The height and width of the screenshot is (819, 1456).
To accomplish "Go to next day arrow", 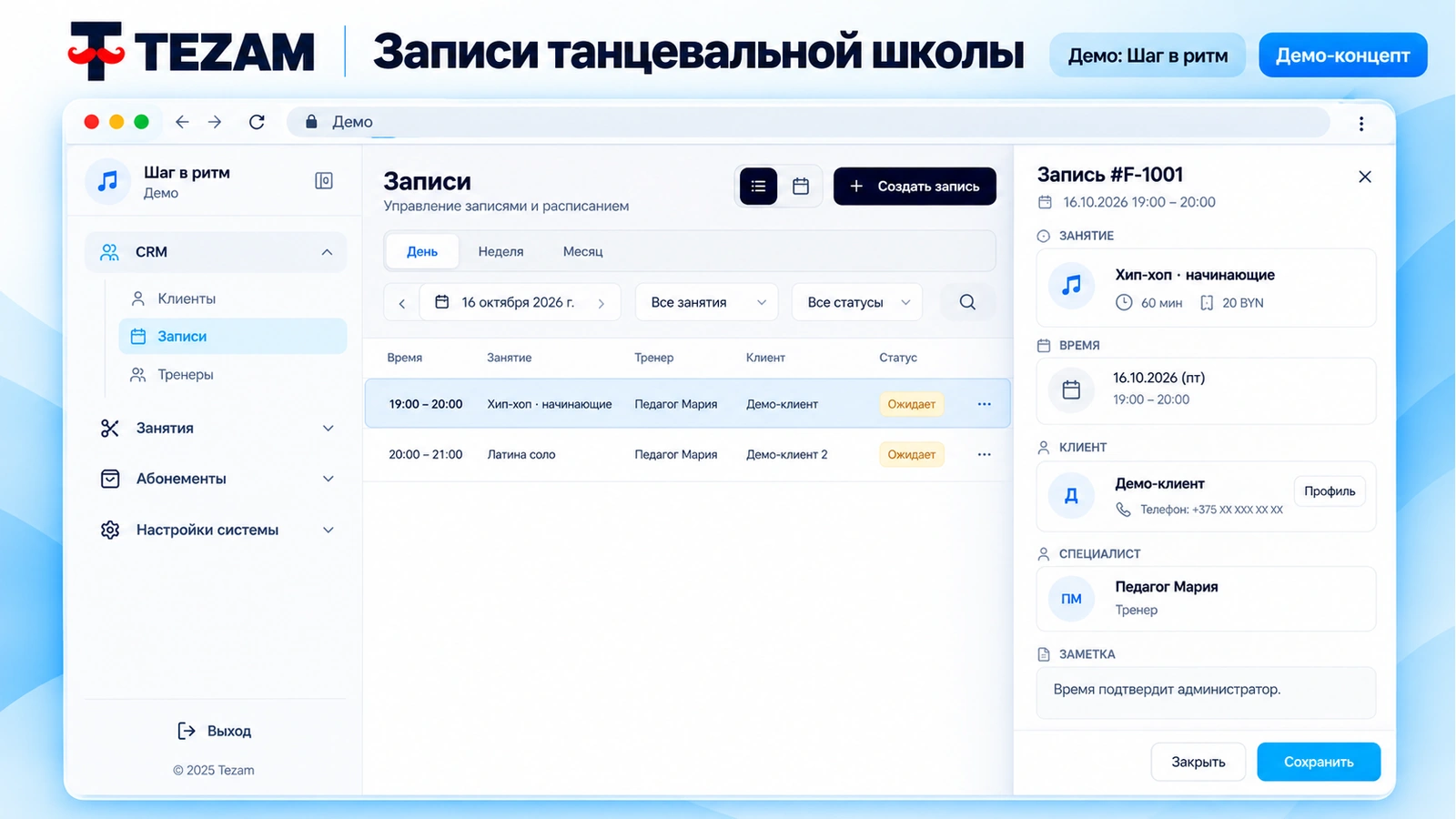I will pyautogui.click(x=602, y=303).
